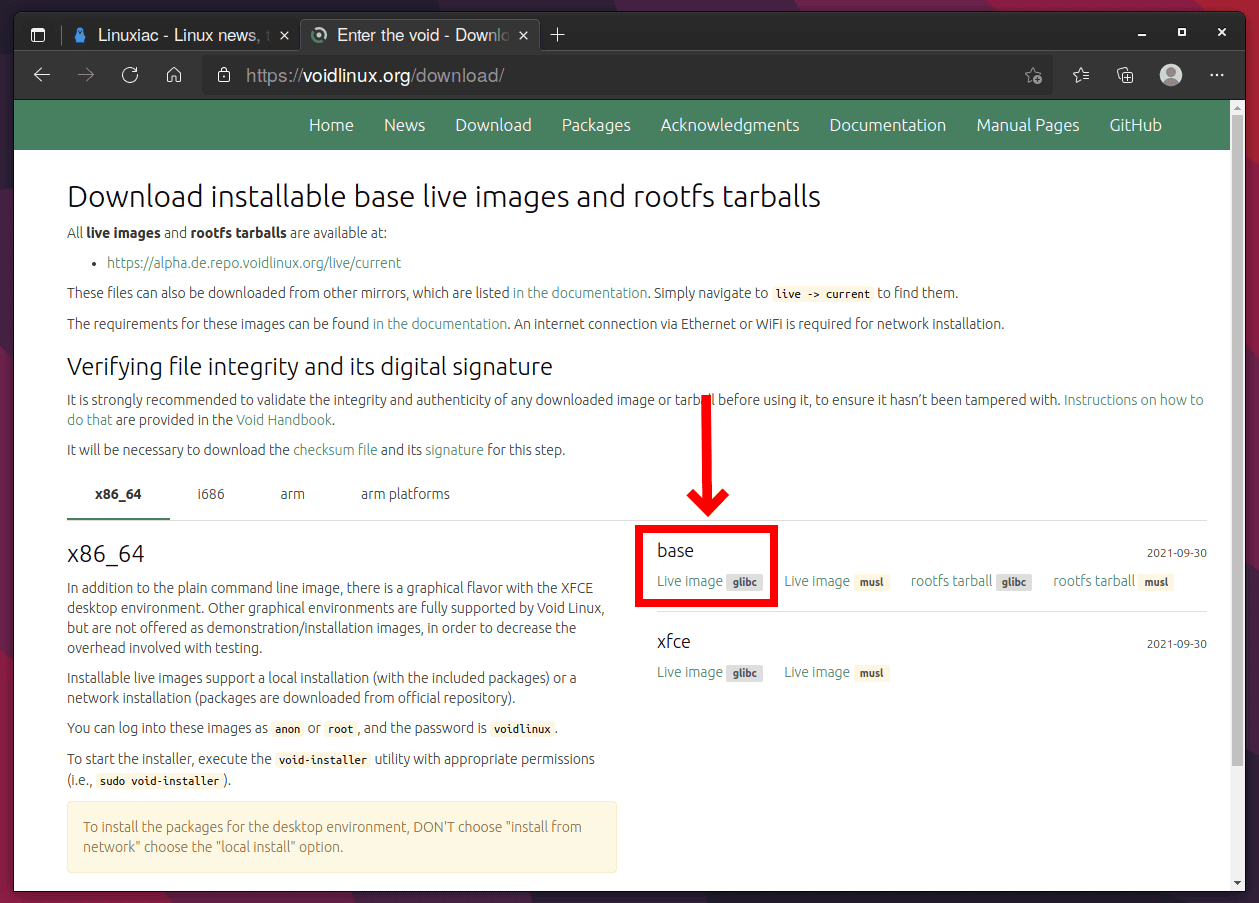Image resolution: width=1259 pixels, height=903 pixels.
Task: Reload the page with refresh icon
Action: point(130,75)
